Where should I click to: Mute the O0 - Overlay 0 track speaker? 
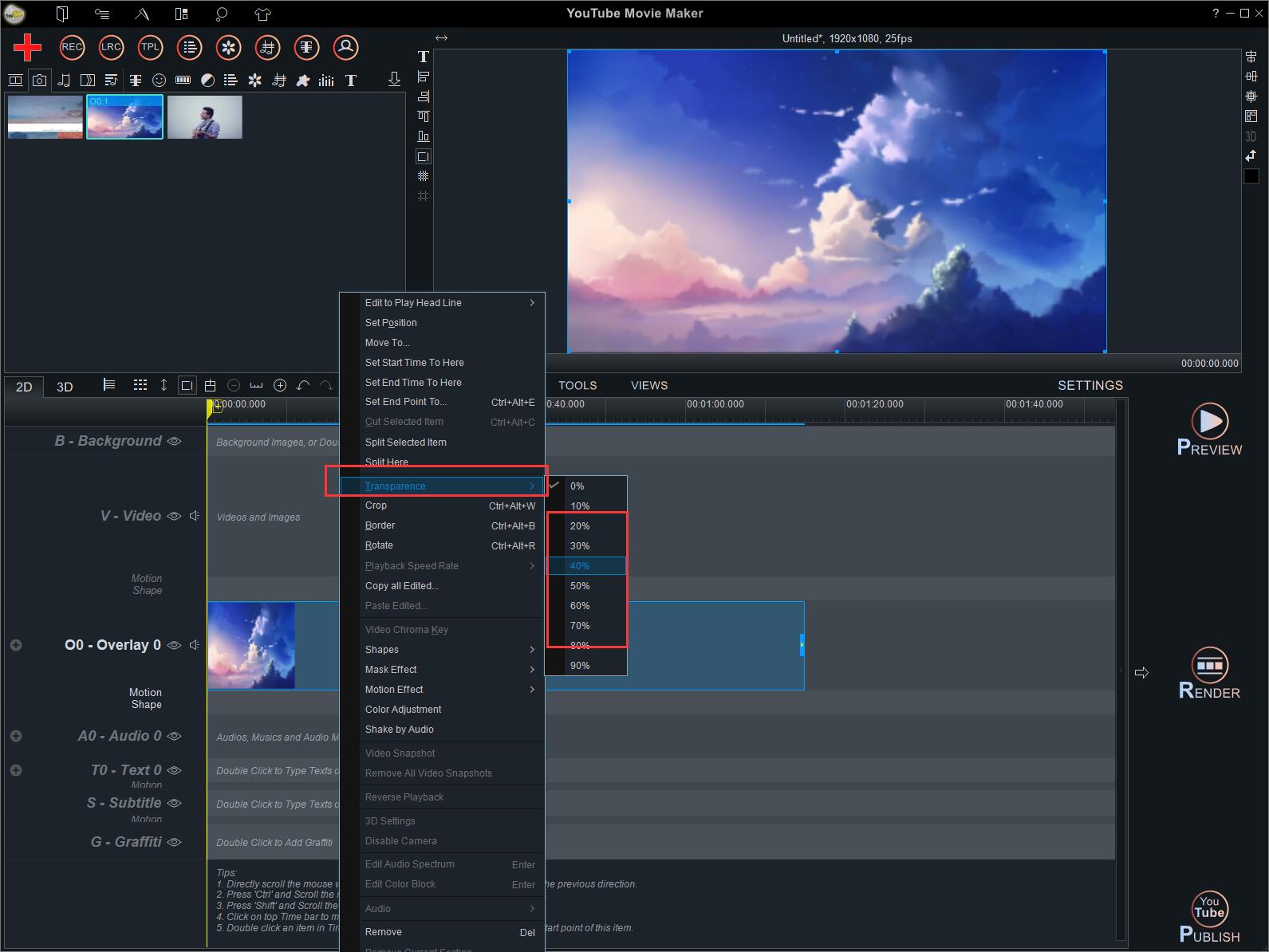(x=194, y=645)
